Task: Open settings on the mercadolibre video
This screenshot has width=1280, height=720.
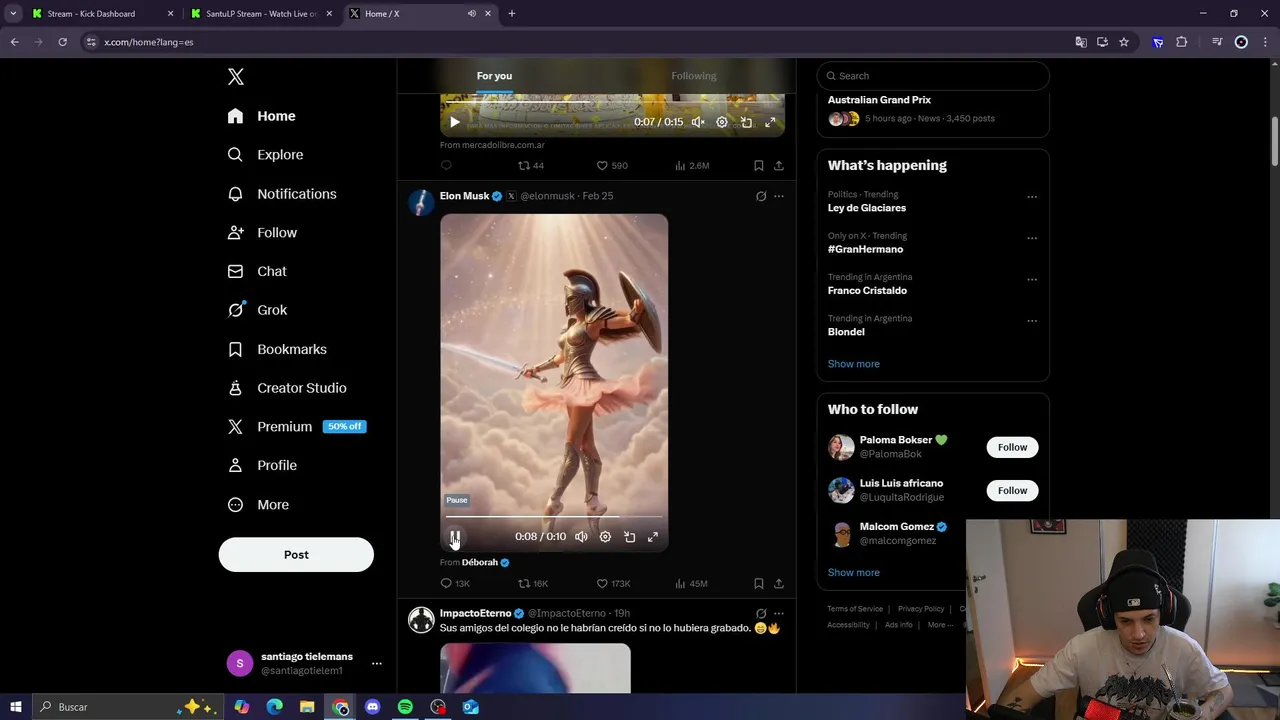Action: click(x=722, y=122)
